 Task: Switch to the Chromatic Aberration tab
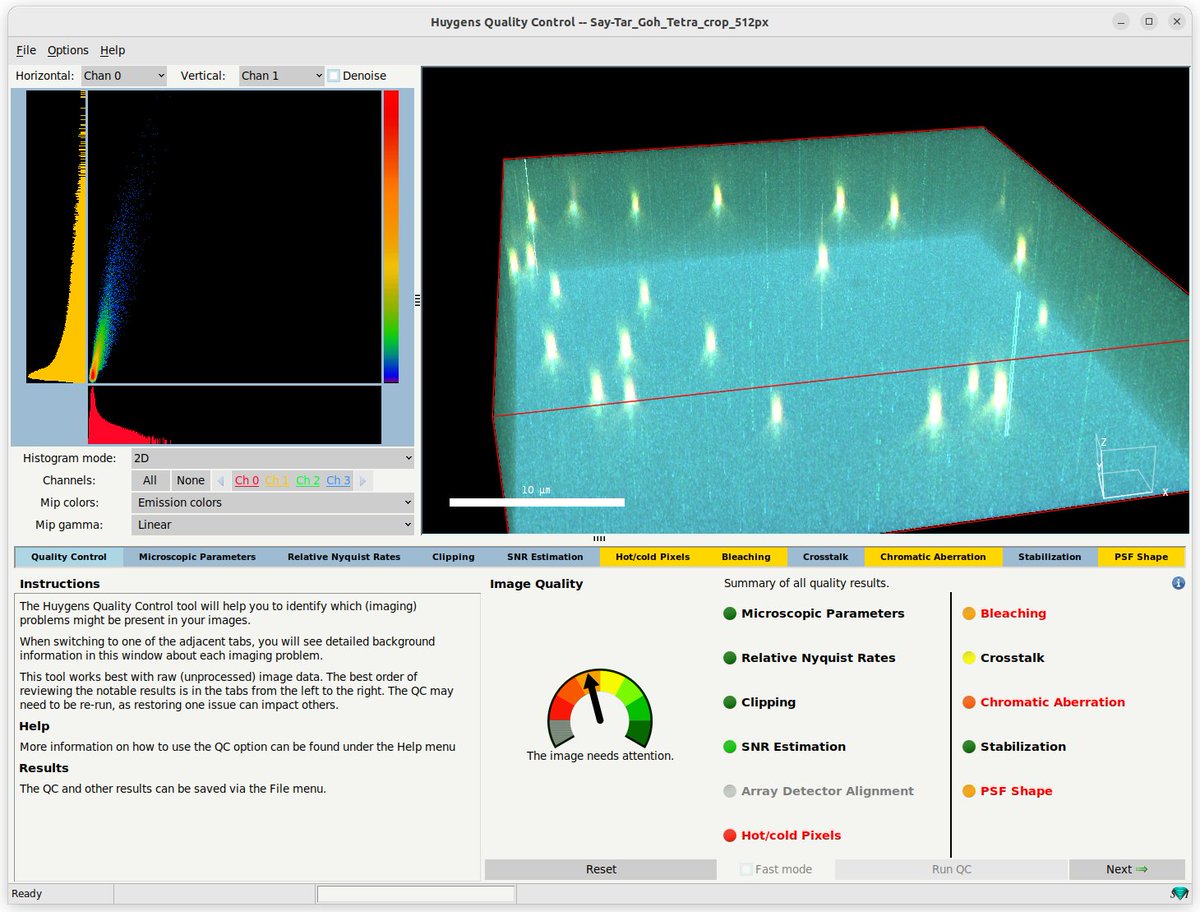click(933, 557)
